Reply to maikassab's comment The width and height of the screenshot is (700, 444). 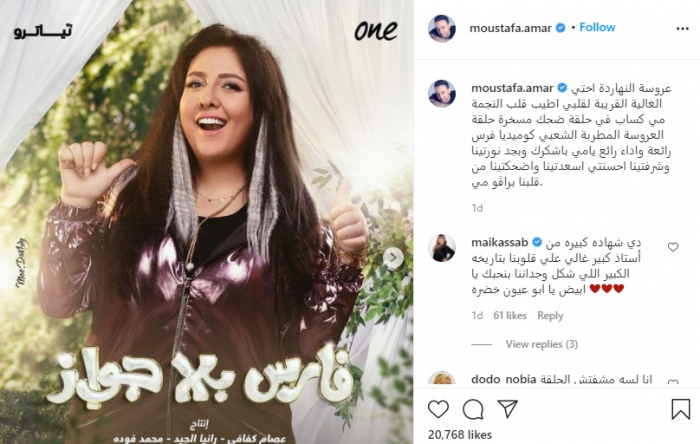[550, 315]
